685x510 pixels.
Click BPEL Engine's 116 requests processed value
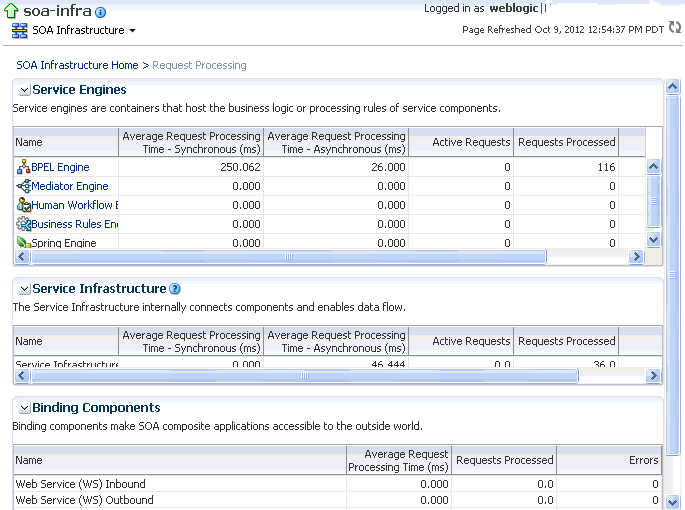[x=606, y=167]
